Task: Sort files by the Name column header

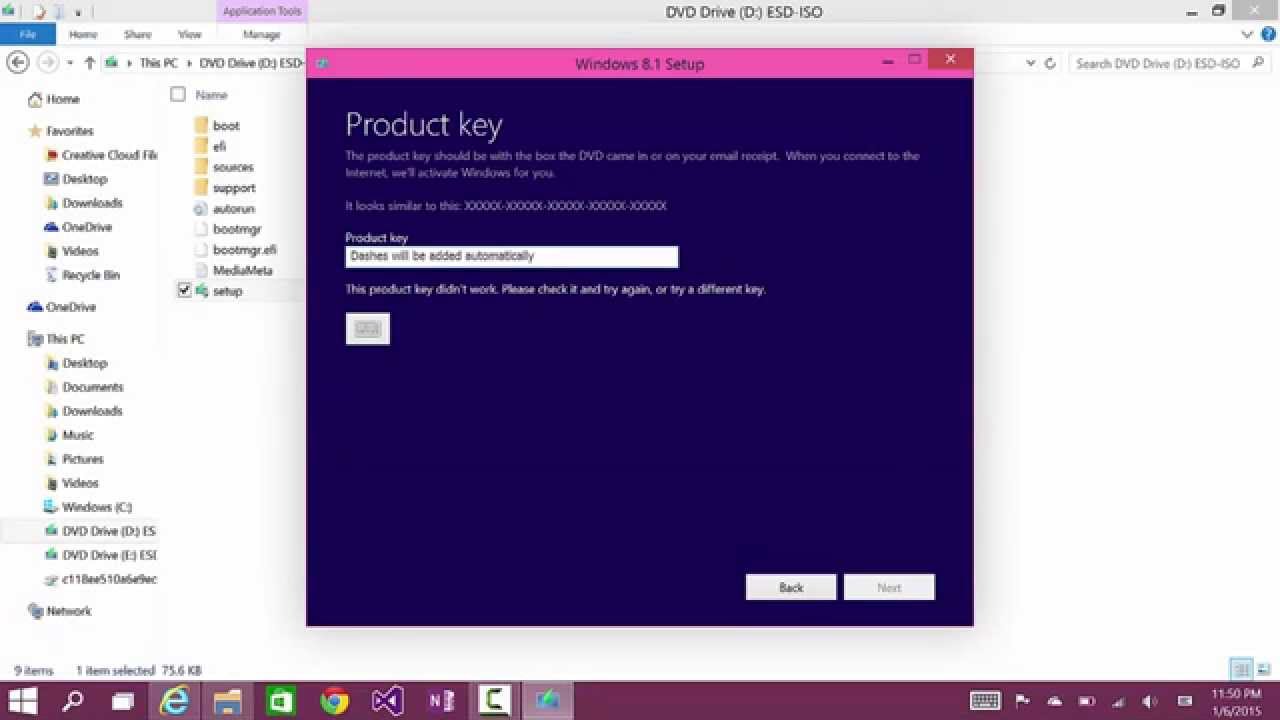Action: coord(211,95)
